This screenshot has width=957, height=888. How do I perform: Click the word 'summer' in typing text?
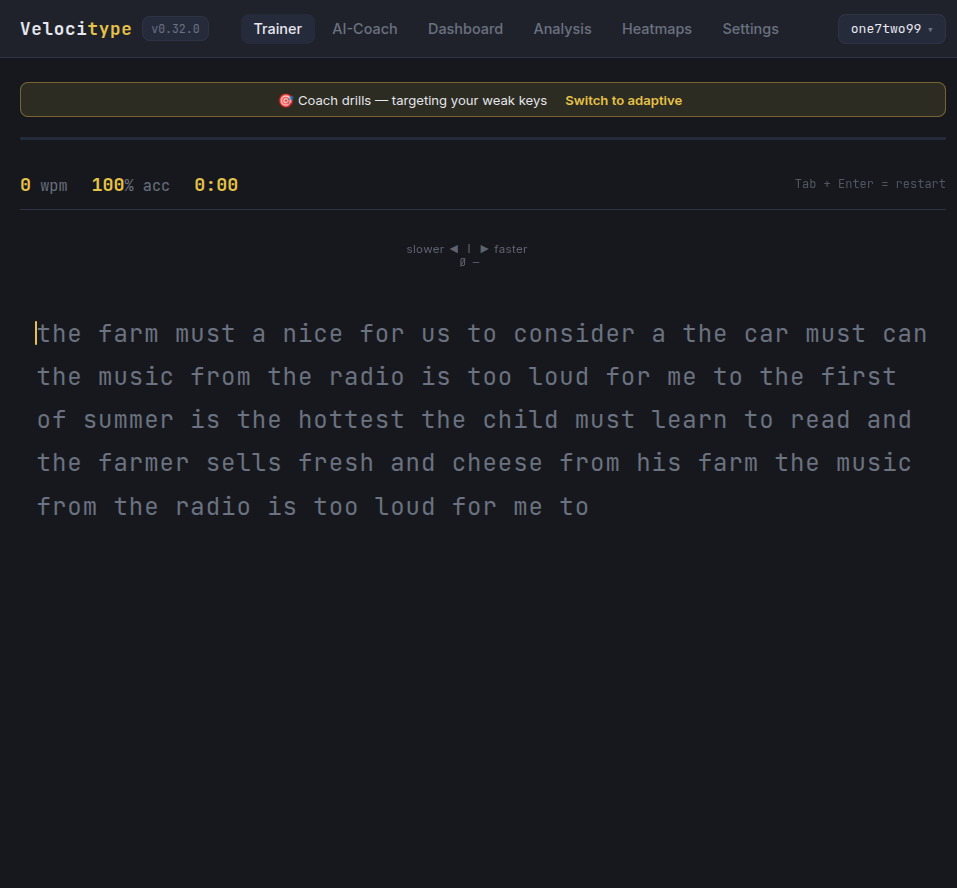(x=128, y=420)
